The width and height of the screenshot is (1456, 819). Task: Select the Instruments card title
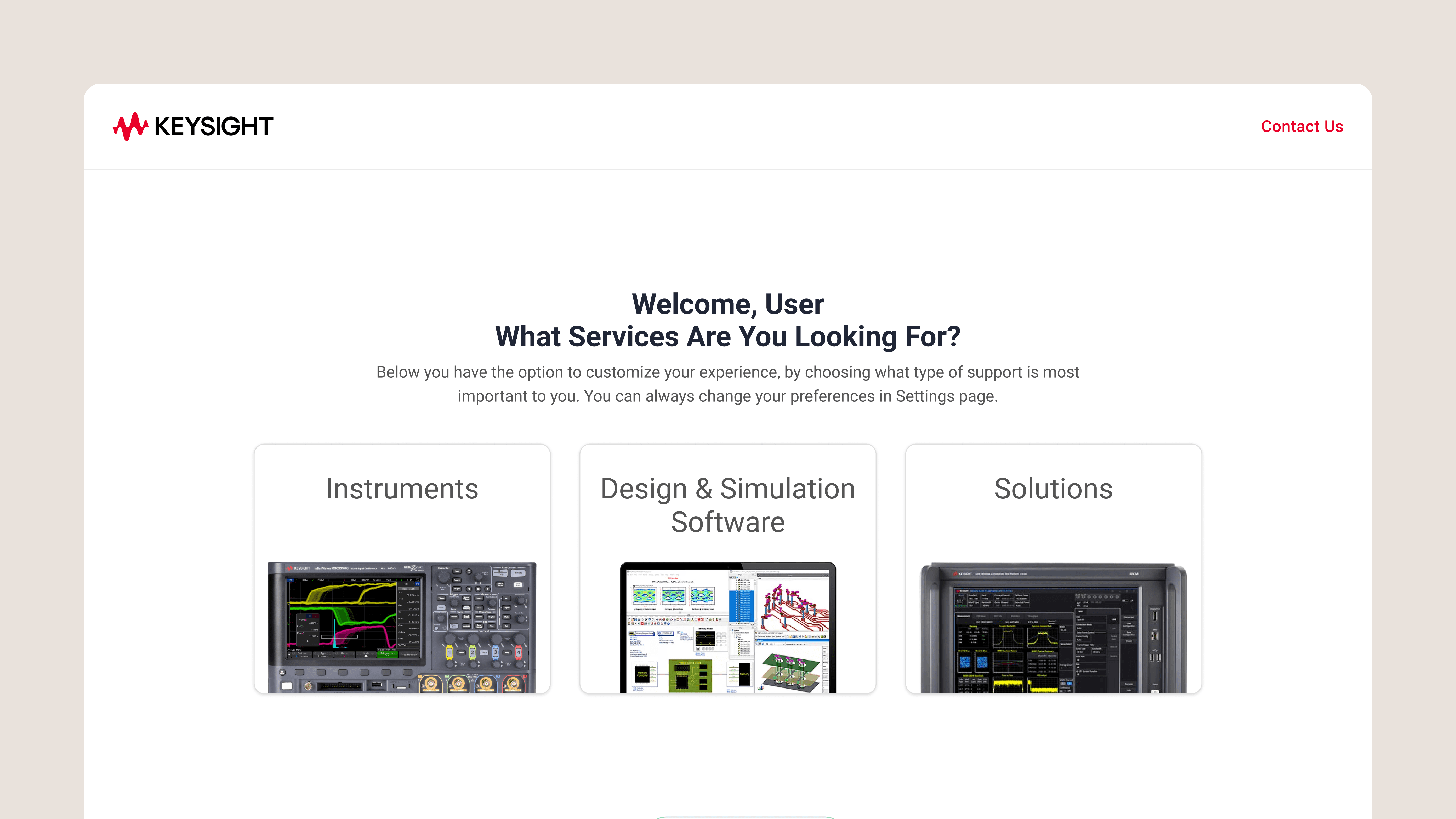(x=402, y=489)
